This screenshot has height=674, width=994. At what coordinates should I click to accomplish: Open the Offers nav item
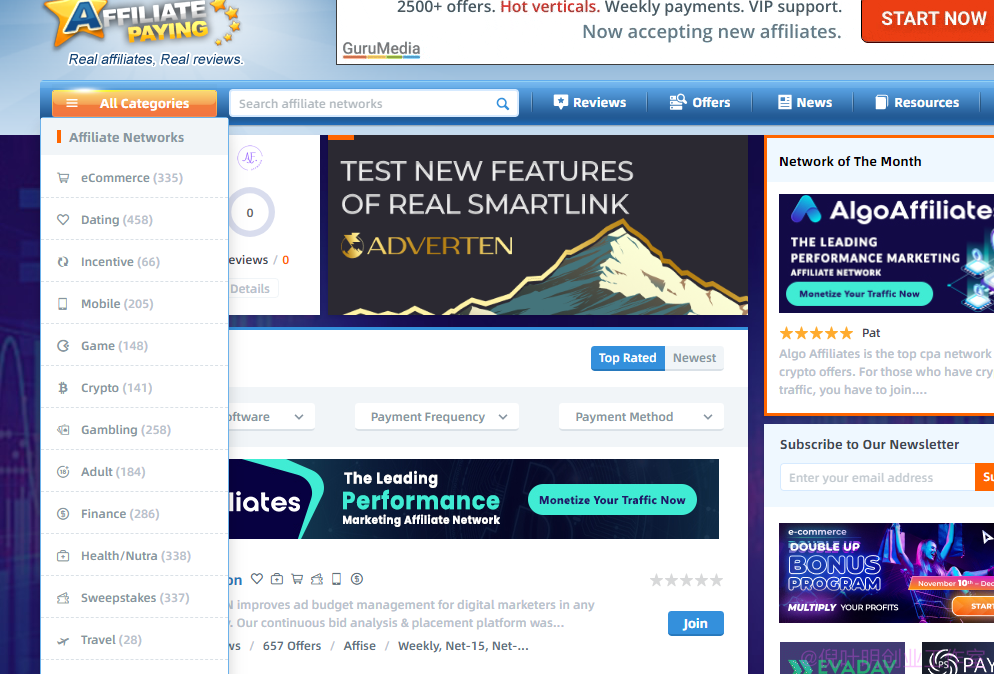point(700,103)
